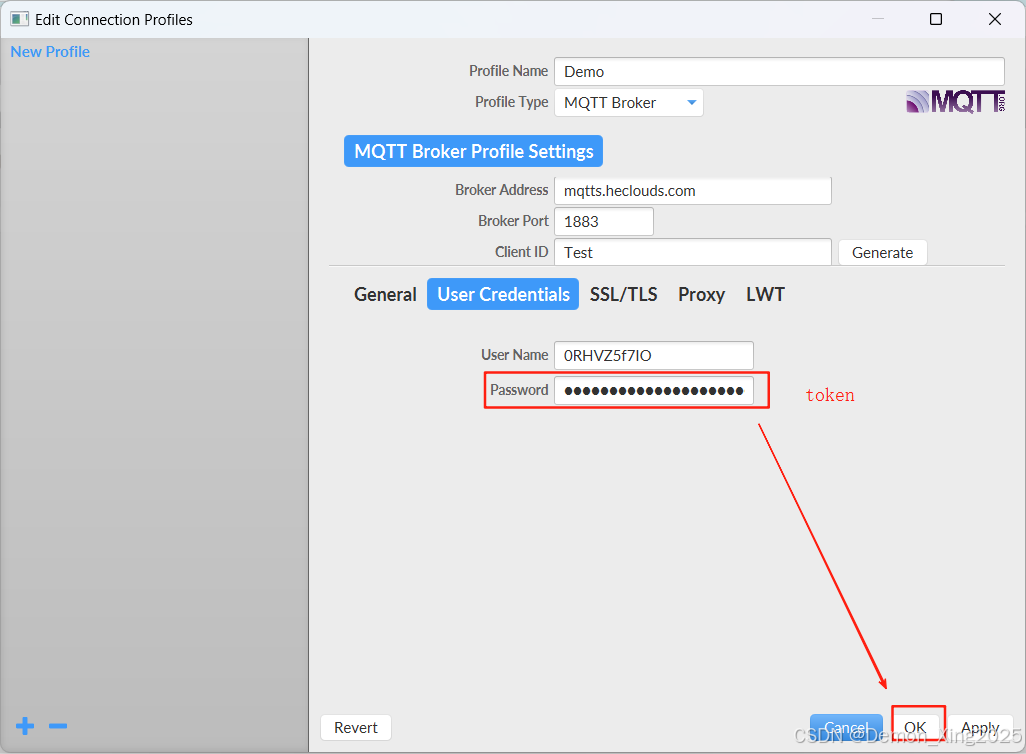
Task: Confirm settings with the OK button
Action: click(x=915, y=728)
